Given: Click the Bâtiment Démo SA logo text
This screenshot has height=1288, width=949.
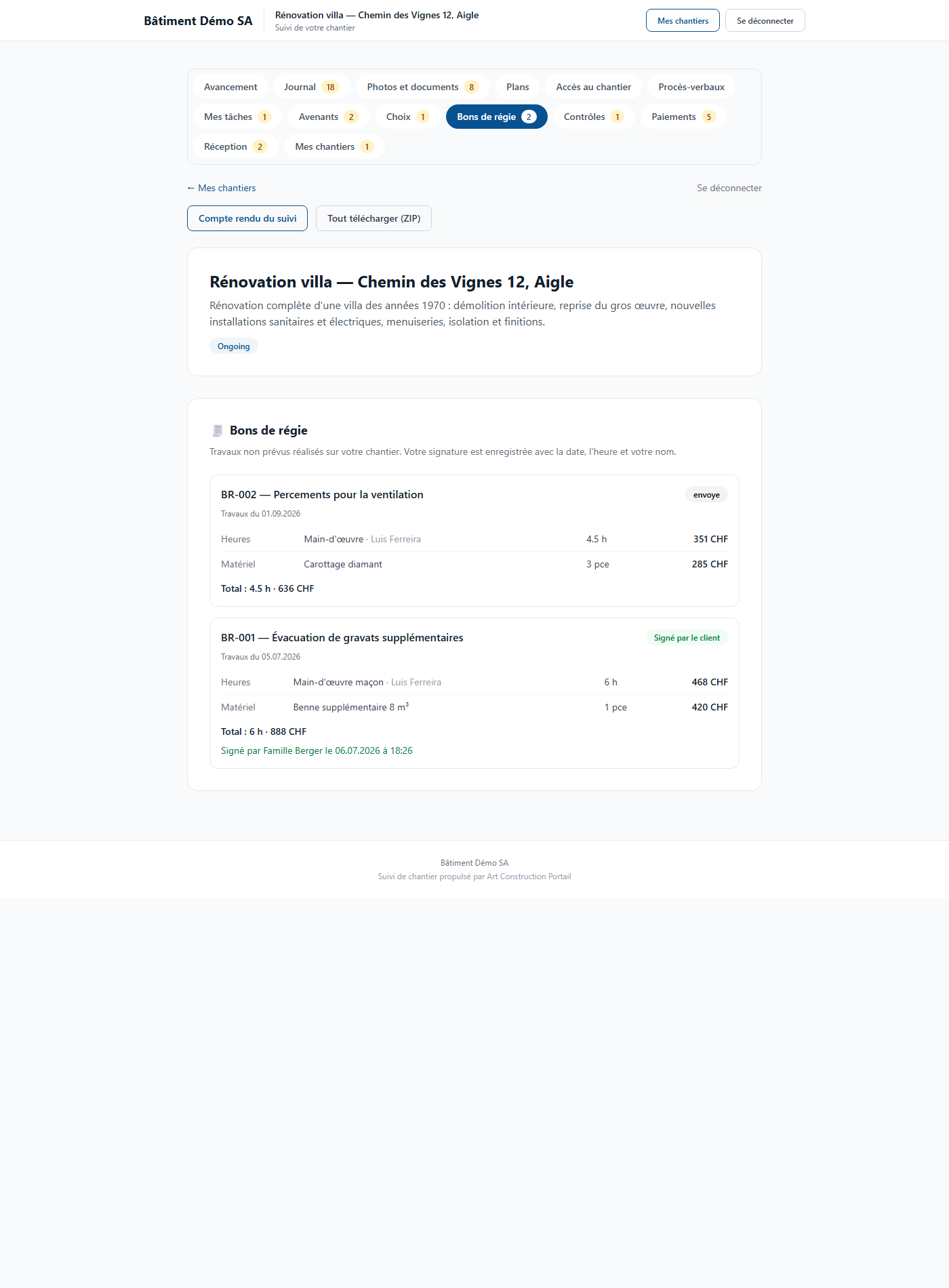Looking at the screenshot, I should click(198, 20).
